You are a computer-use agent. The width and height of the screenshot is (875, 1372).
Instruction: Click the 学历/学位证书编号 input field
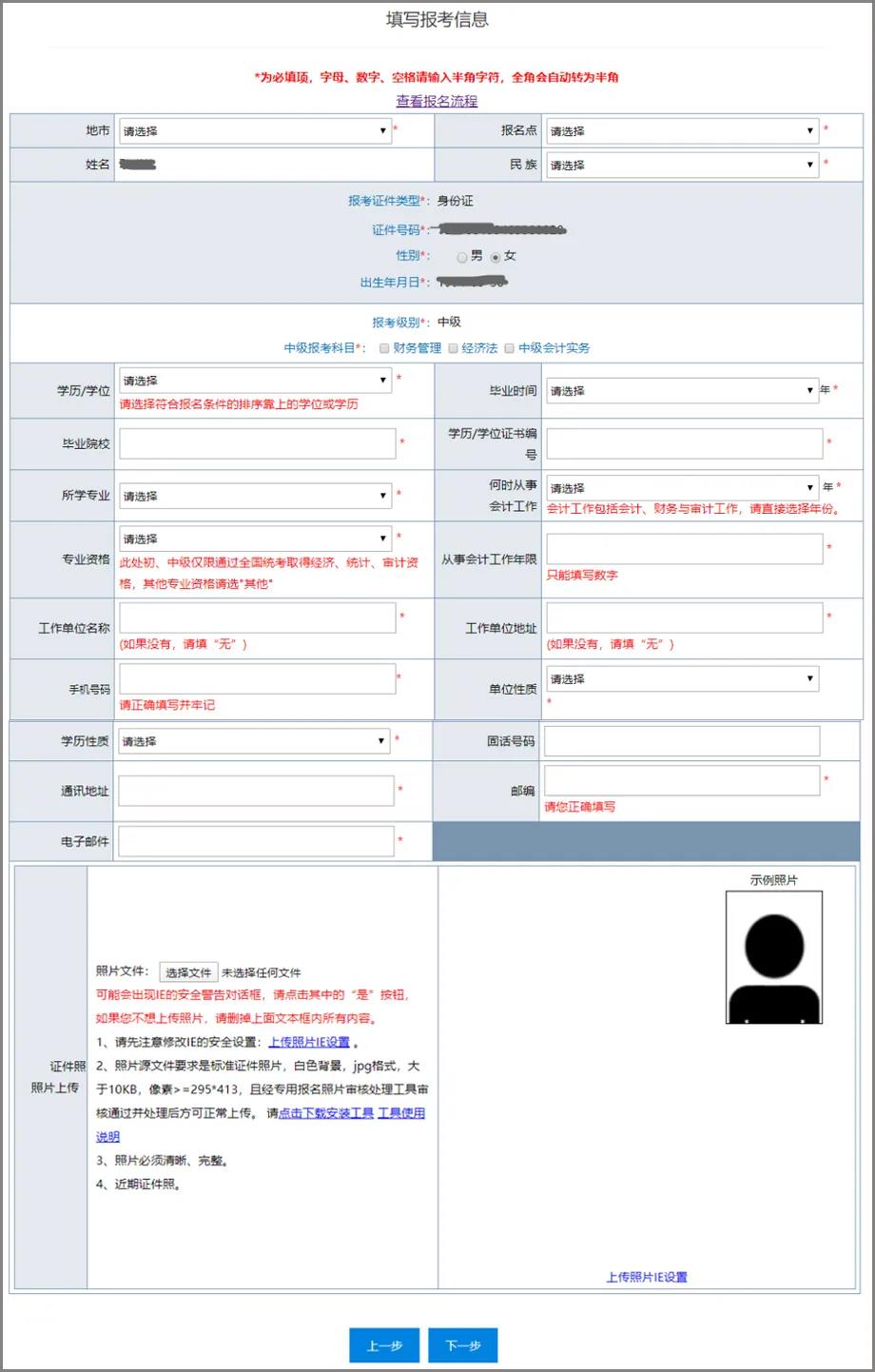(684, 443)
